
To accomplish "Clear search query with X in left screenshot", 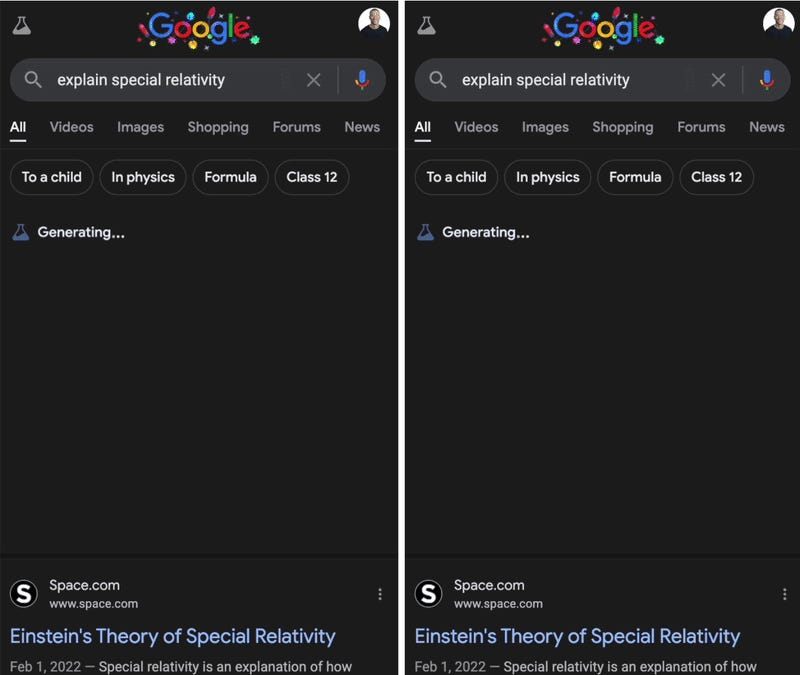I will pos(313,80).
